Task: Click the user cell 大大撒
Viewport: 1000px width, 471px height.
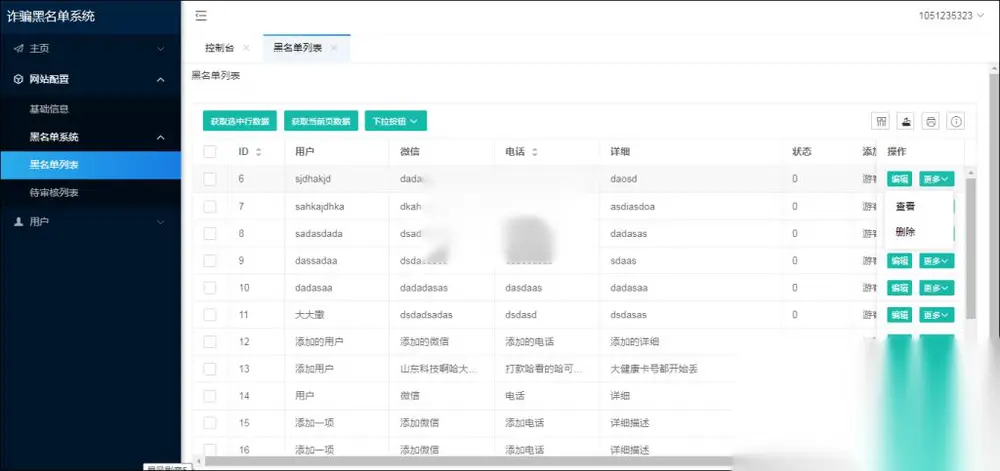Action: [311, 315]
